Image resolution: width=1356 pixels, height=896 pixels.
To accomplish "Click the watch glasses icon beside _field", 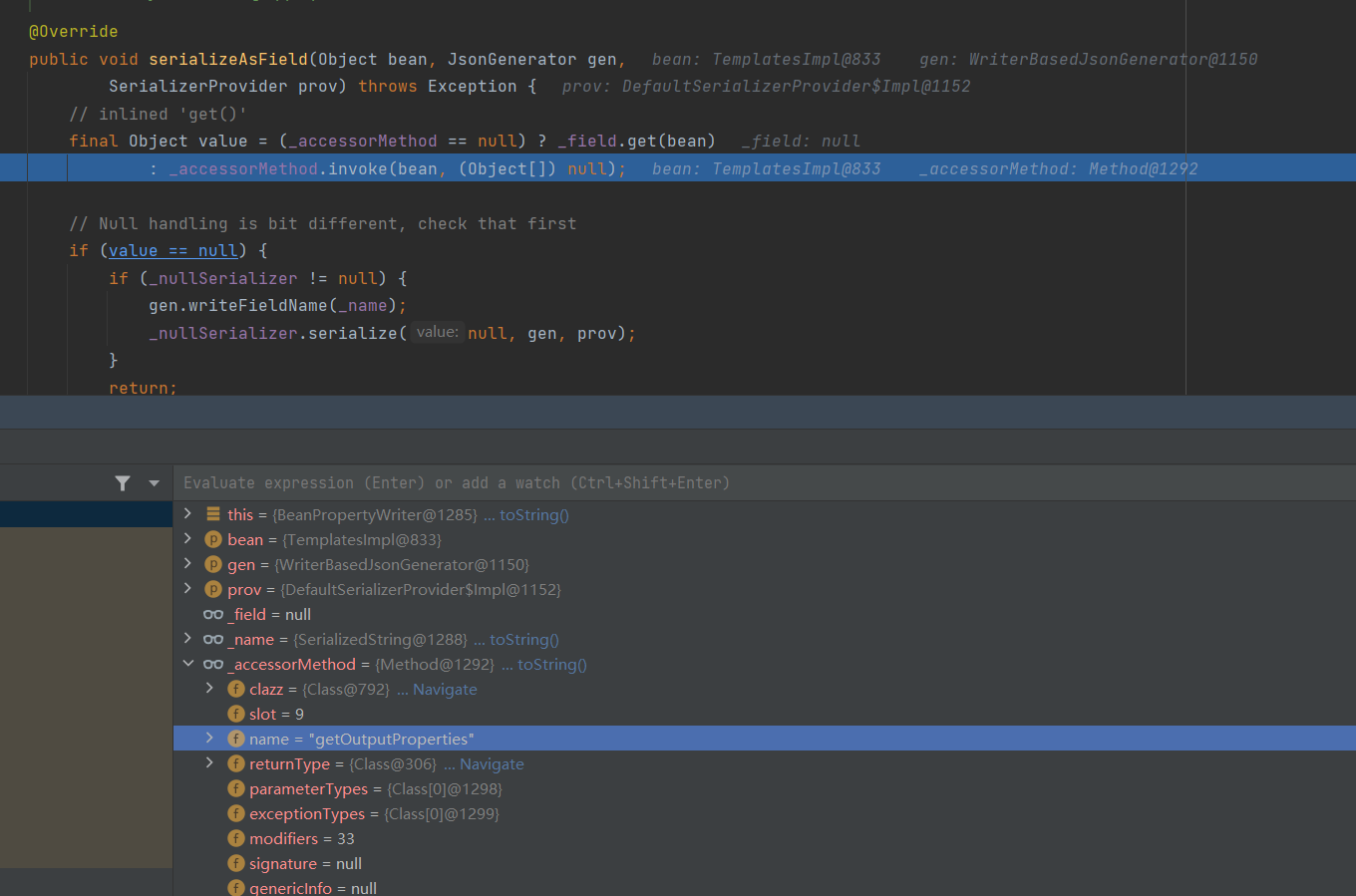I will coord(213,615).
